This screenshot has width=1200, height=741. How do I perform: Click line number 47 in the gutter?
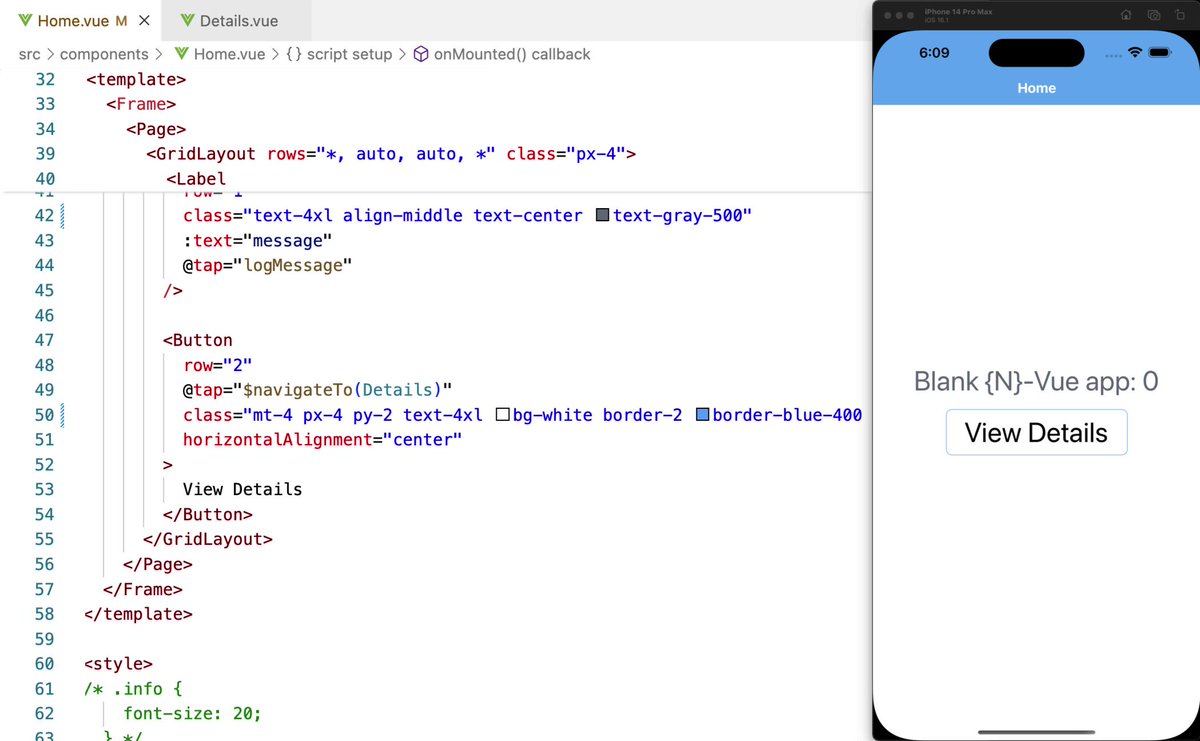tap(44, 340)
